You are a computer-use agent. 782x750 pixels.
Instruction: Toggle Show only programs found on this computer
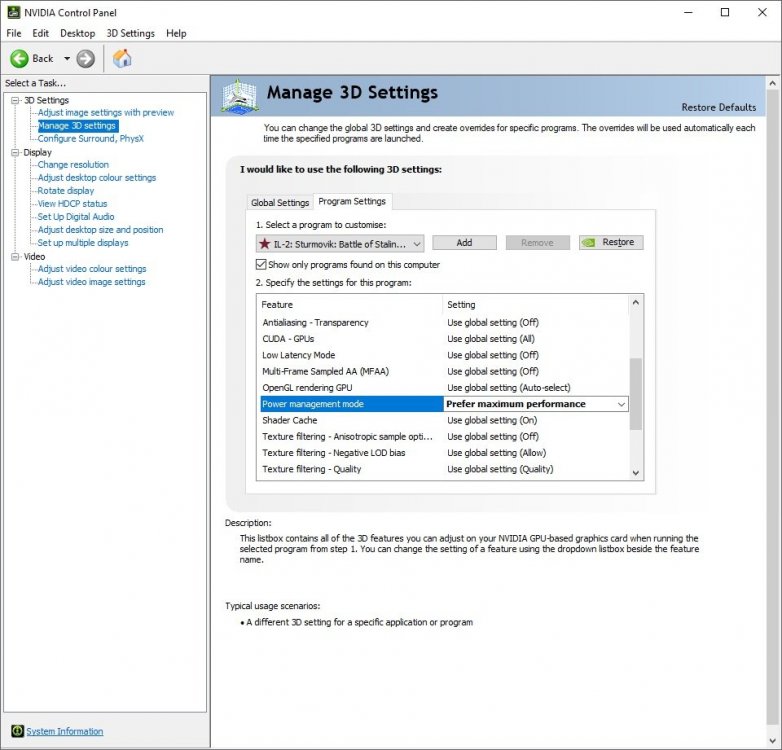point(261,264)
